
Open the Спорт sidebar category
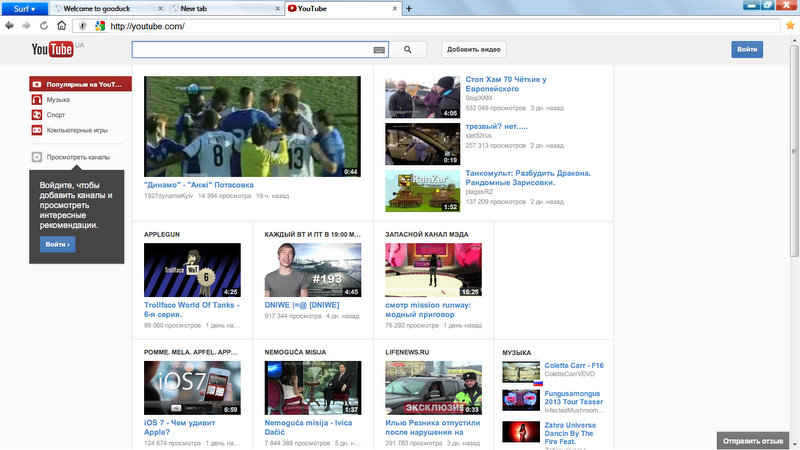click(x=56, y=115)
